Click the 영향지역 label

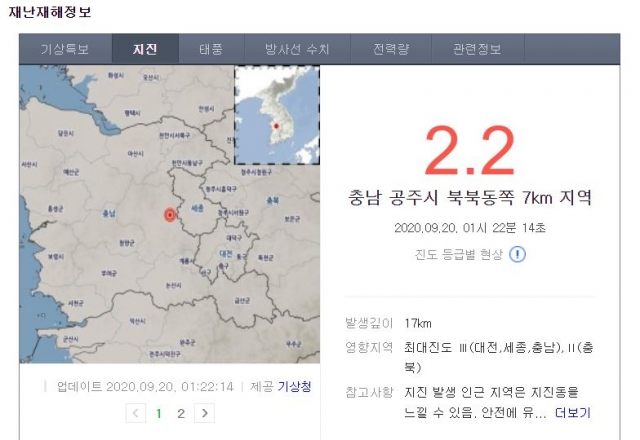[x=369, y=347]
